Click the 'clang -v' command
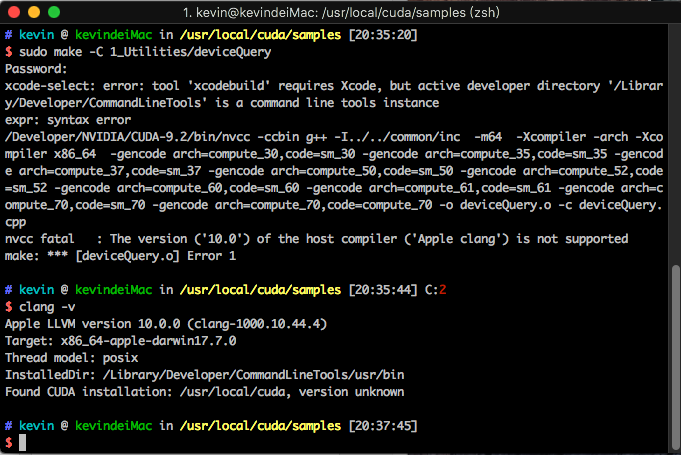This screenshot has height=455, width=681. tap(47, 307)
